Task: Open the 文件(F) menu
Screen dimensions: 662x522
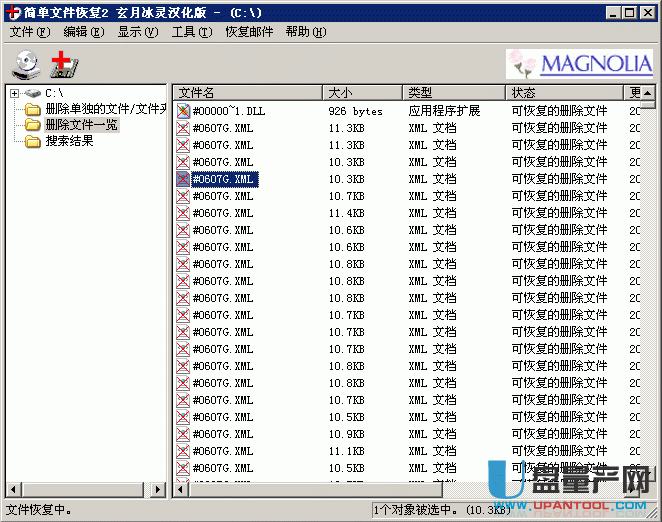Action: click(x=30, y=32)
